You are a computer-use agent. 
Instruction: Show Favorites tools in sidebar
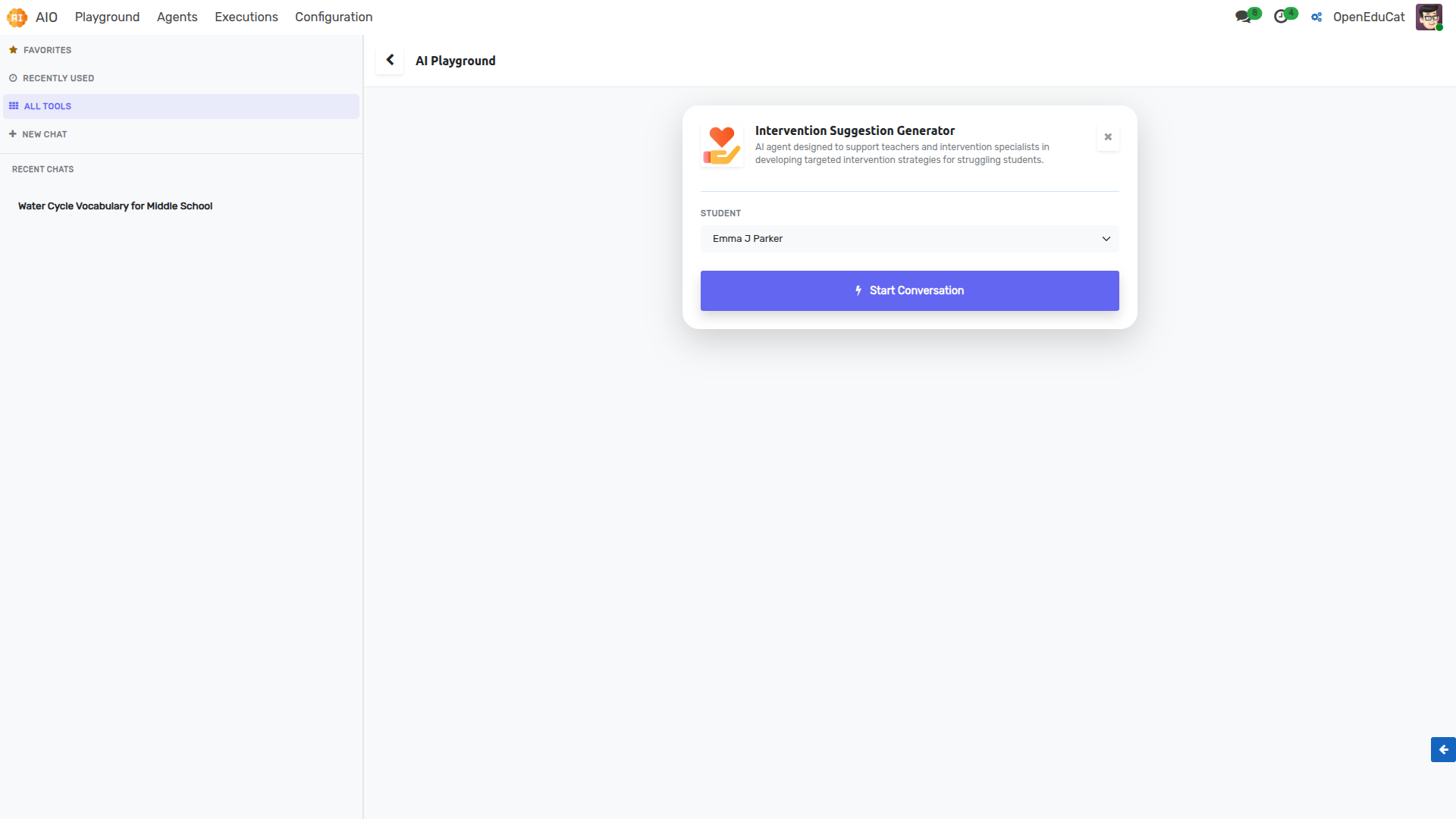[181, 50]
